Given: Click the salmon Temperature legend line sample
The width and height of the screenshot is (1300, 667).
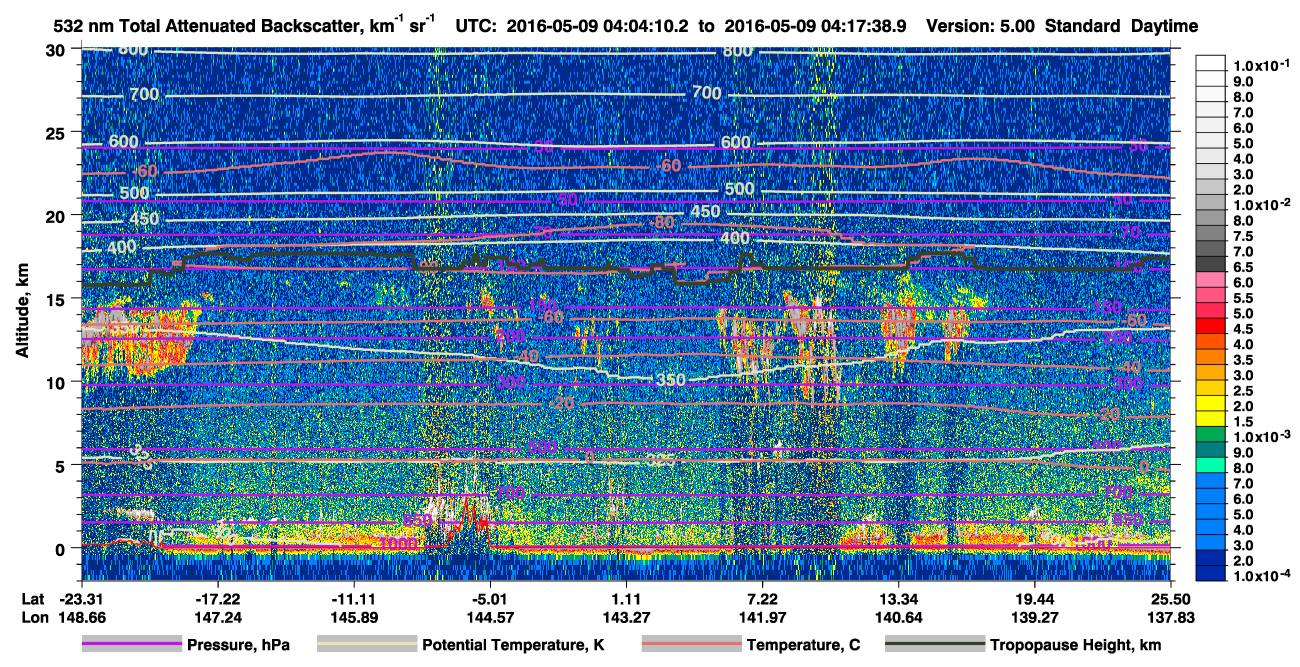Looking at the screenshot, I should tap(691, 645).
